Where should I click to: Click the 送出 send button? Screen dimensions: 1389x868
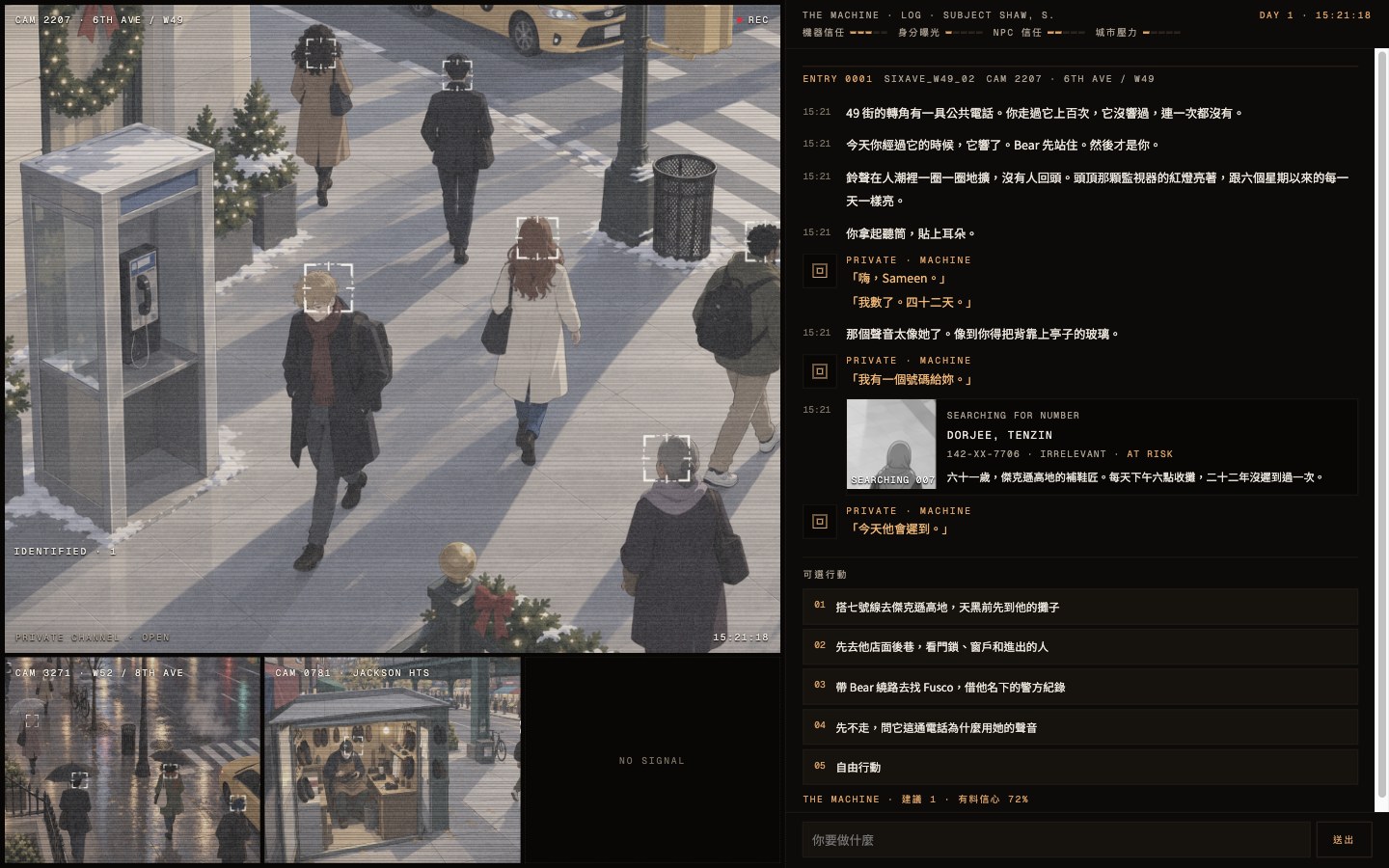[1344, 840]
